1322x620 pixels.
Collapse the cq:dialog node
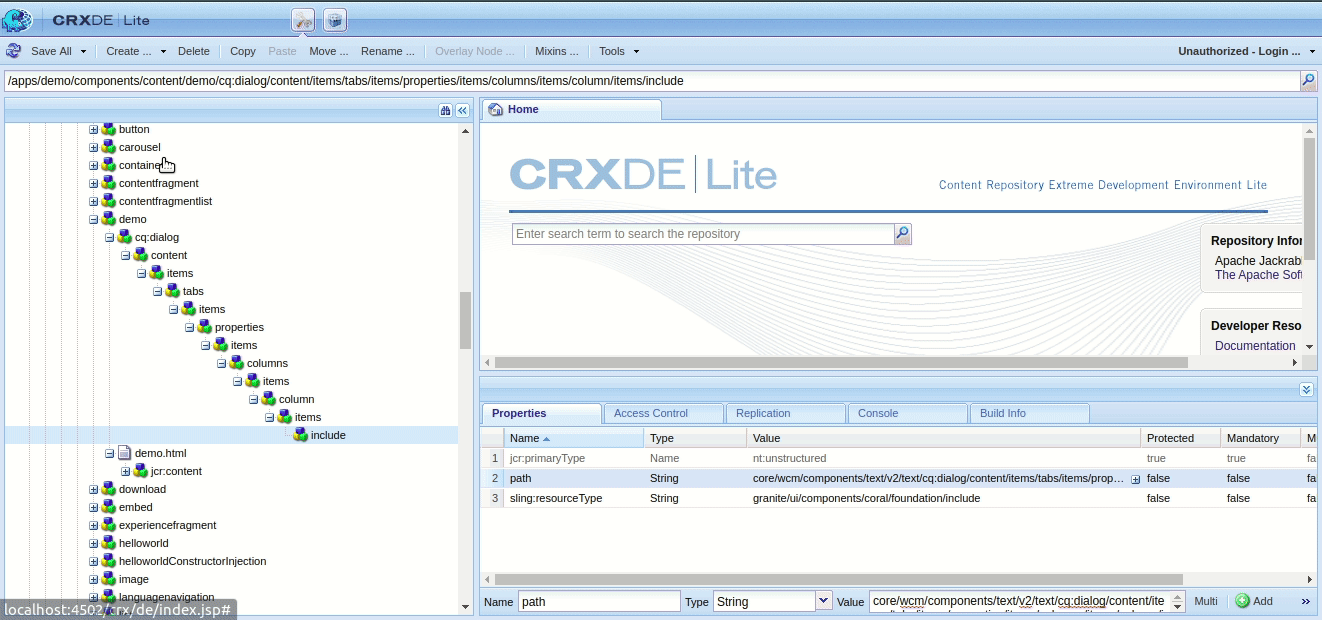(110, 237)
